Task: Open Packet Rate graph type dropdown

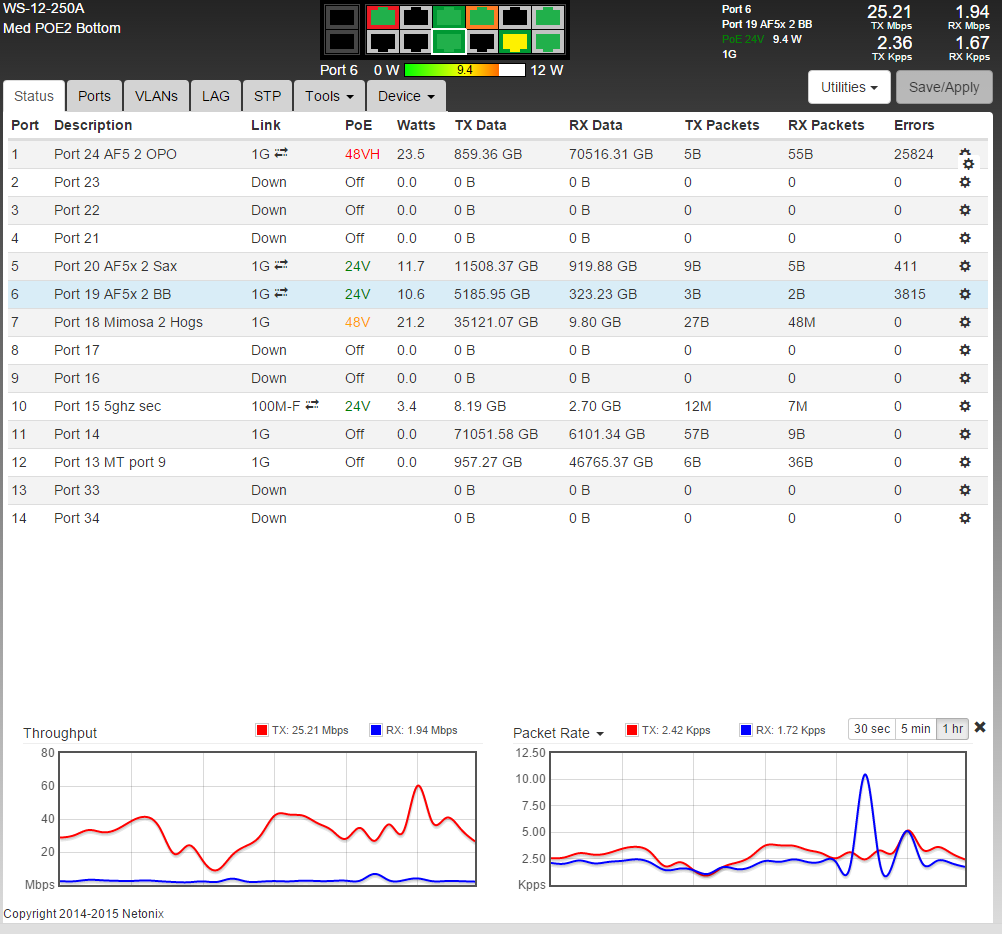Action: pos(558,733)
